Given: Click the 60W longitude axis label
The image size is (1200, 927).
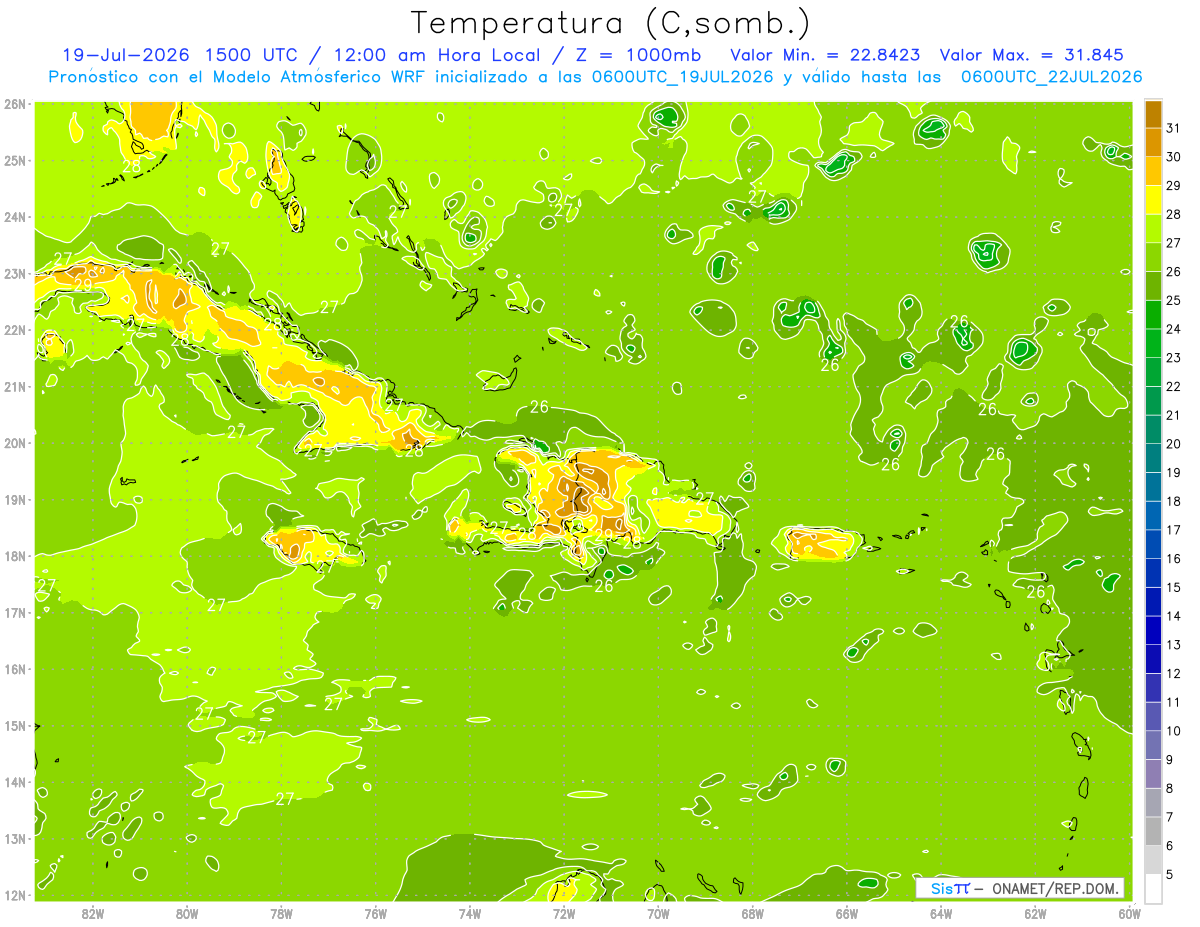Looking at the screenshot, I should [1129, 913].
